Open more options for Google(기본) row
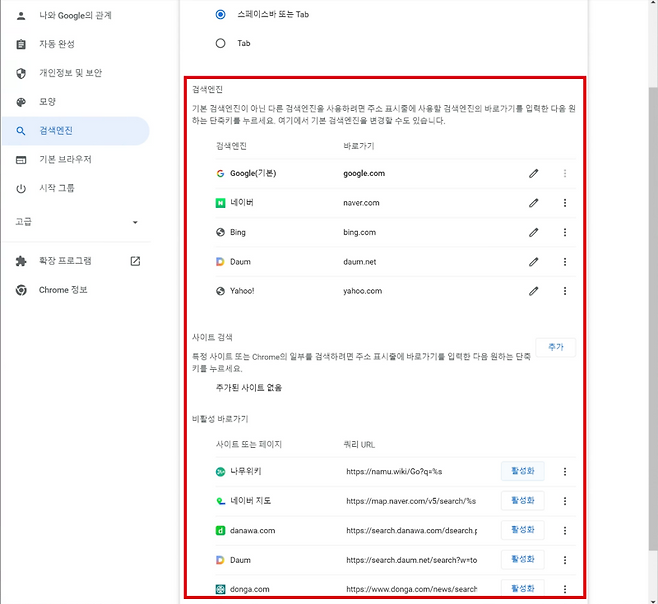658x604 pixels. pyautogui.click(x=565, y=173)
